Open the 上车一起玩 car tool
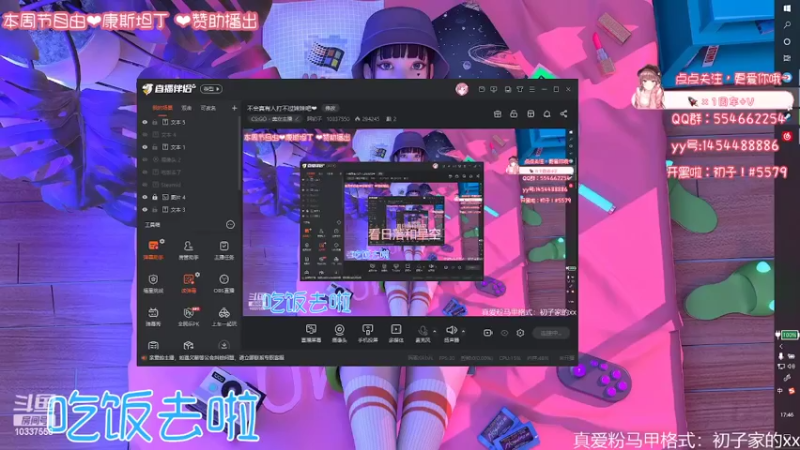This screenshot has height=450, width=800. [223, 316]
